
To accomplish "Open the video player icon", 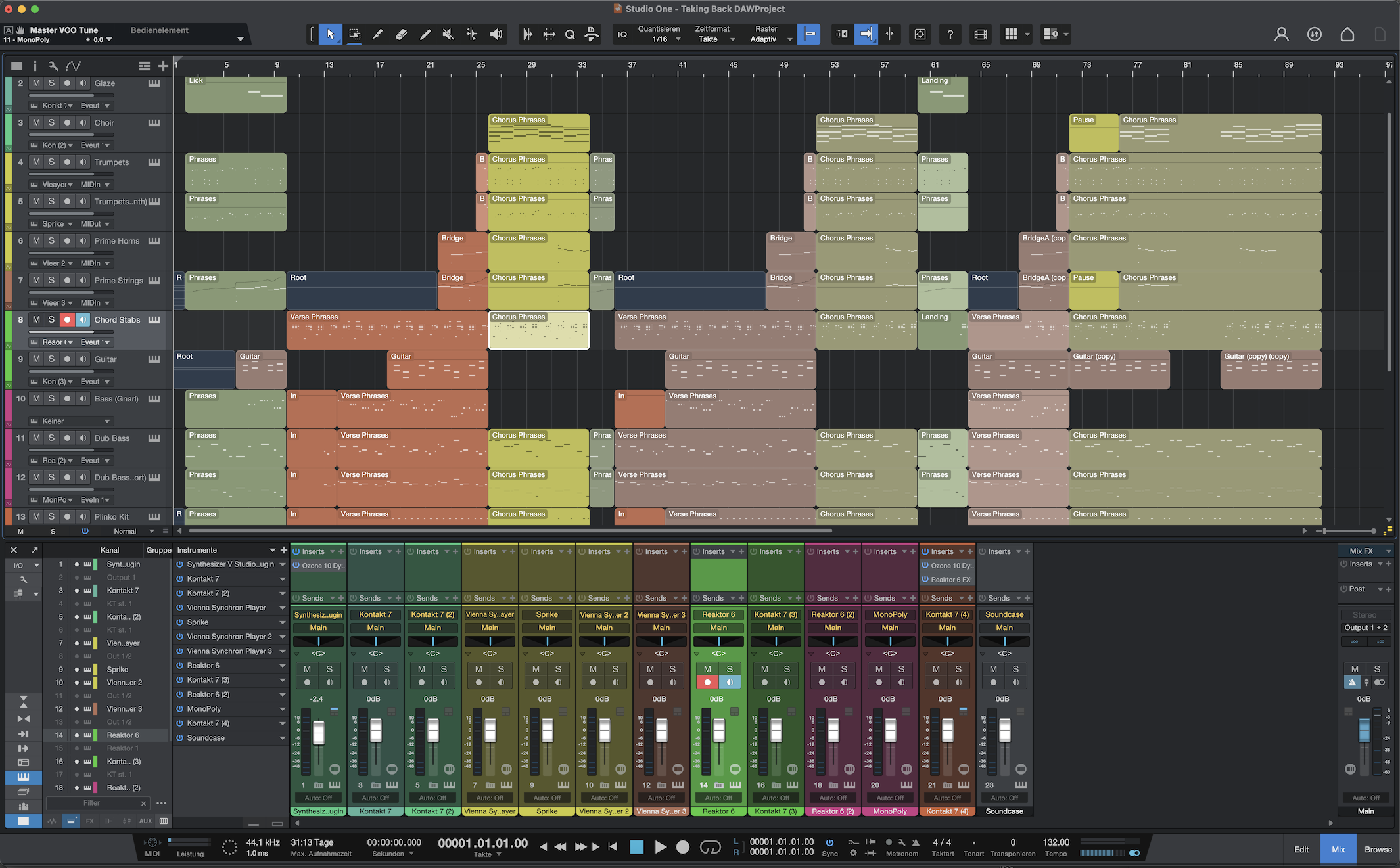I will point(980,34).
